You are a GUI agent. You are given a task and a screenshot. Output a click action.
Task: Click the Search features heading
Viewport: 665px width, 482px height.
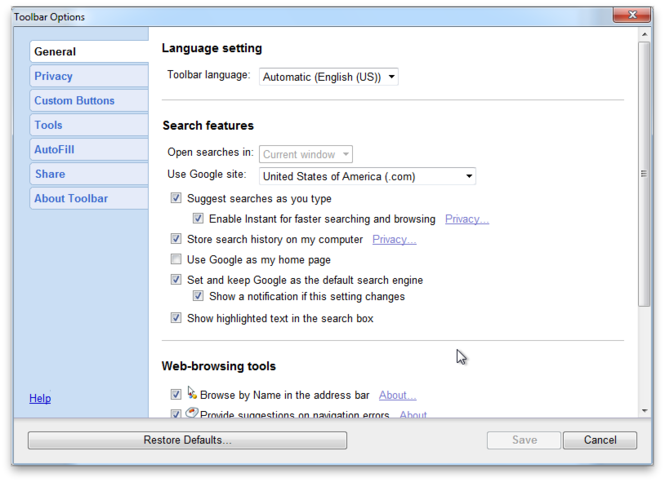[x=208, y=125]
